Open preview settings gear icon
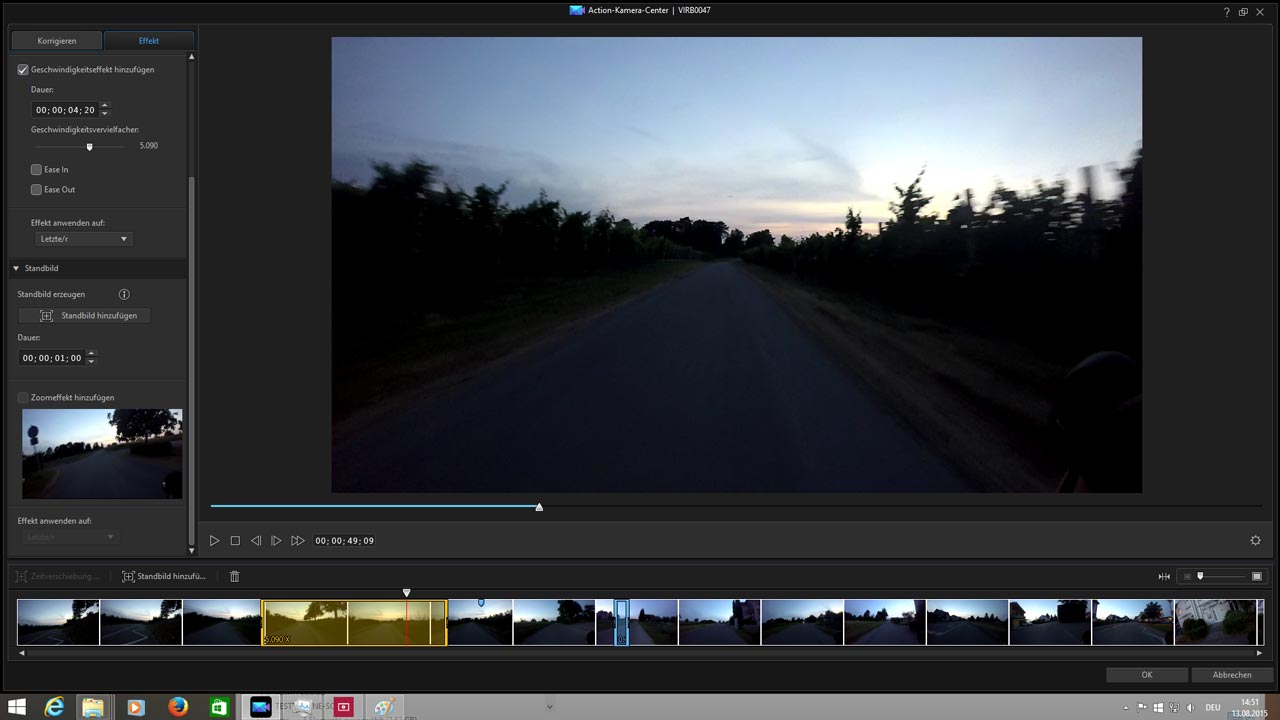 pos(1256,541)
